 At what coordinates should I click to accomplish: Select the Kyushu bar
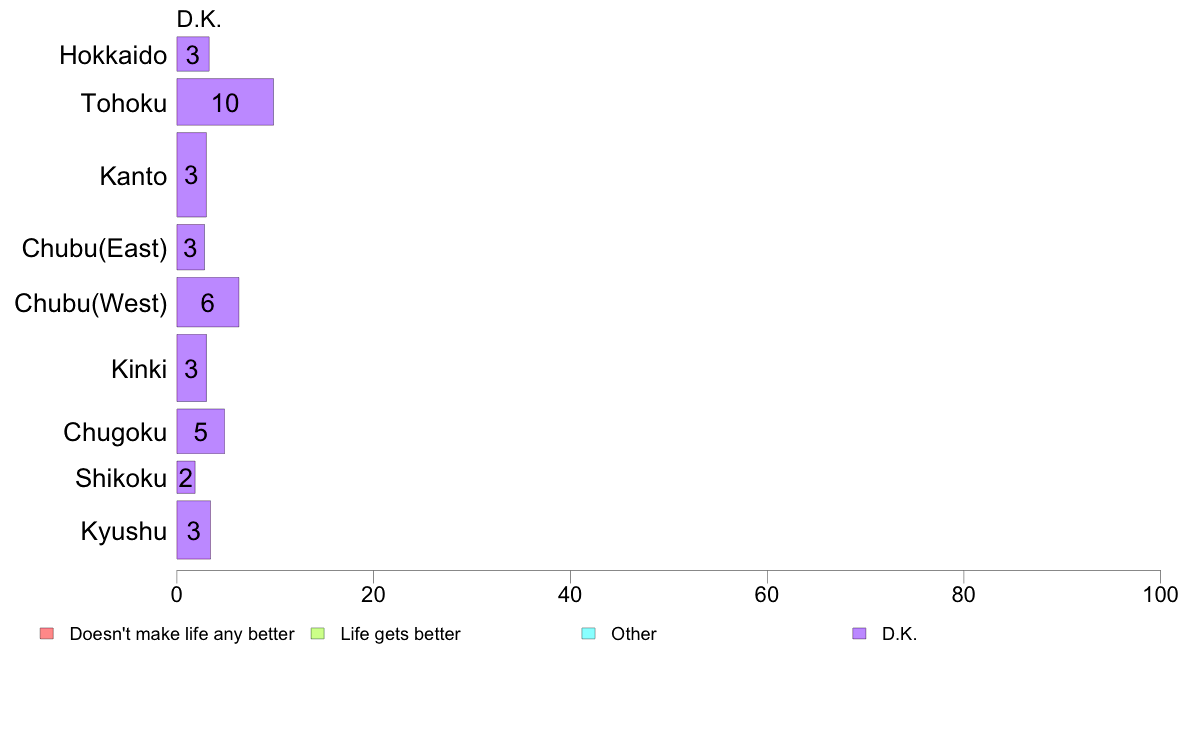[x=193, y=530]
